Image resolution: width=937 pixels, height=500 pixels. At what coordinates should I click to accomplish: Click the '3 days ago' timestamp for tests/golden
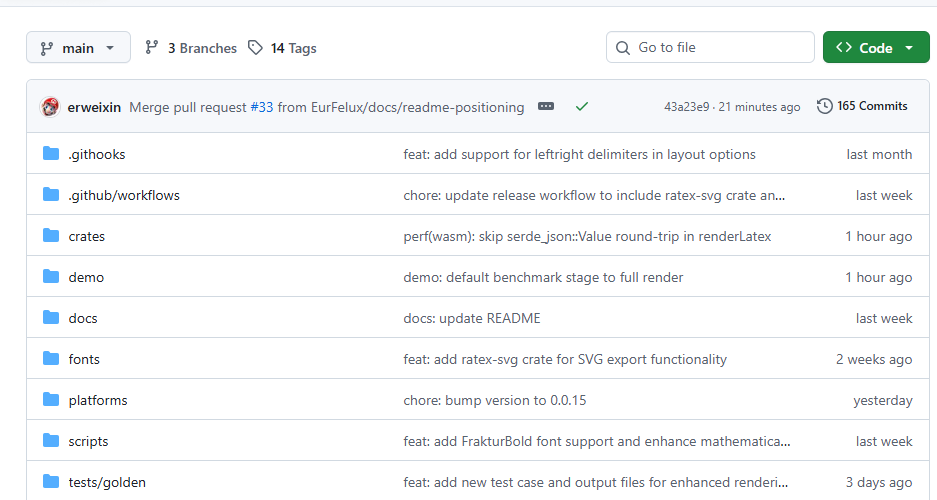[x=878, y=482]
